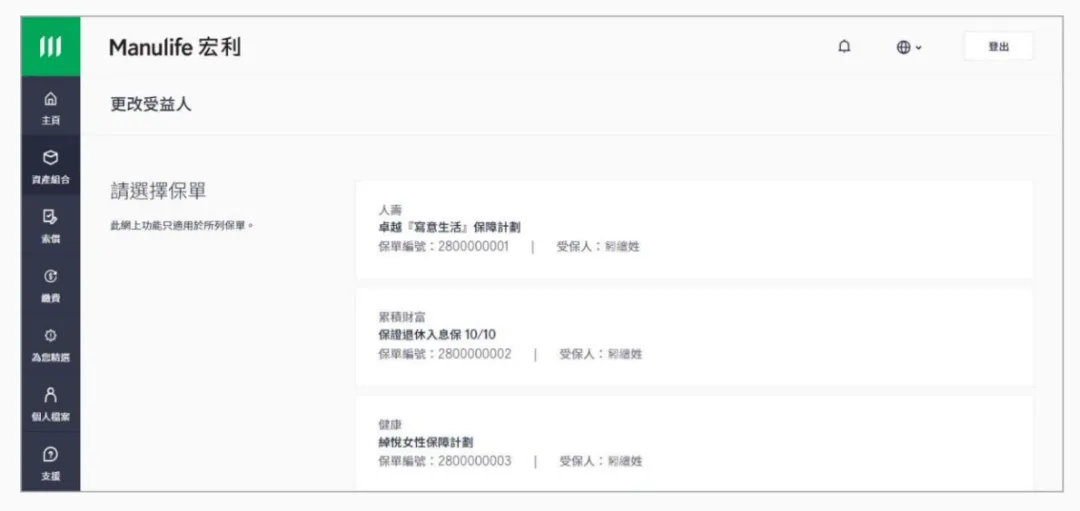Expand the language dropdown chevron
The width and height of the screenshot is (1080, 511).
click(x=919, y=48)
